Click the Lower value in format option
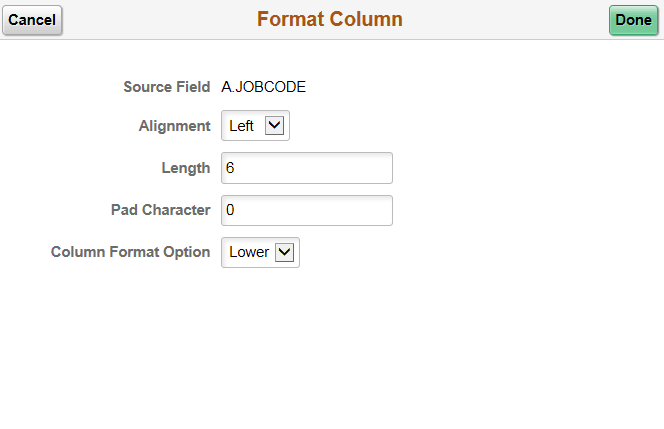 point(248,252)
